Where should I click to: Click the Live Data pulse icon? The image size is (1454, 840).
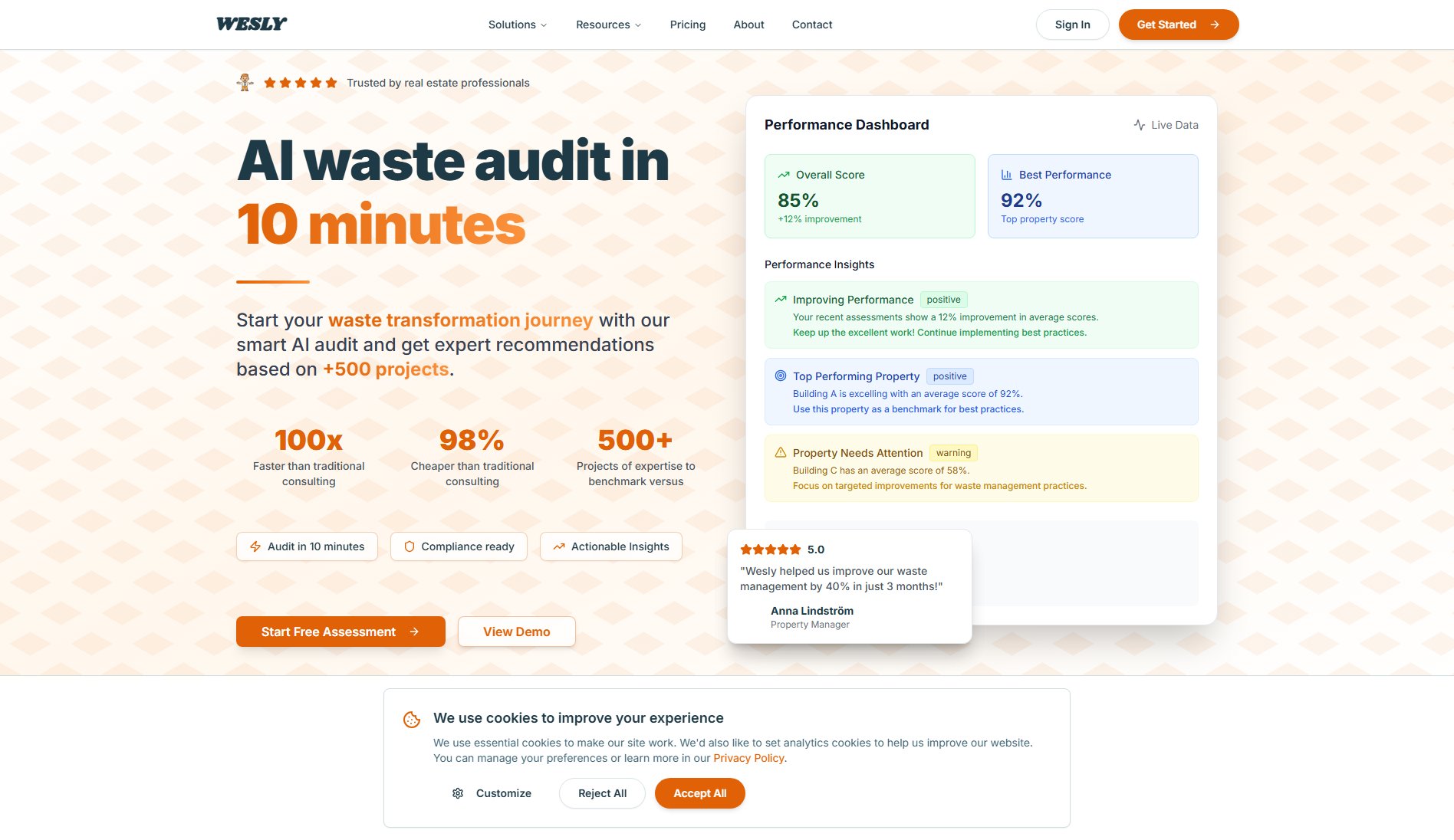[1140, 125]
